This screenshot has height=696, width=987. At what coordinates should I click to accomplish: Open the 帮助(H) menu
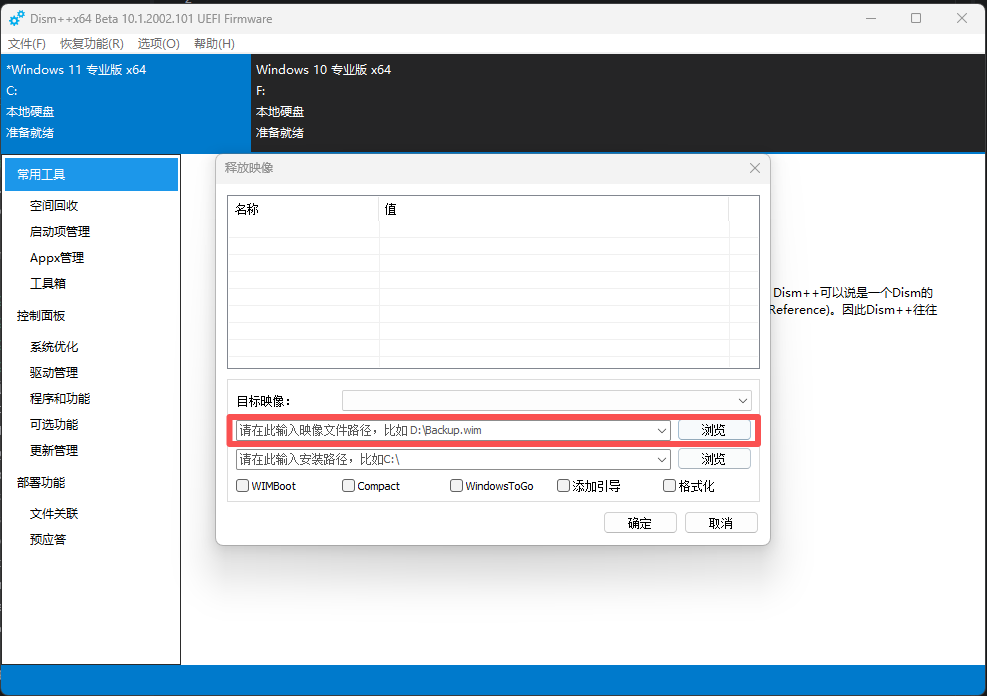pos(214,43)
